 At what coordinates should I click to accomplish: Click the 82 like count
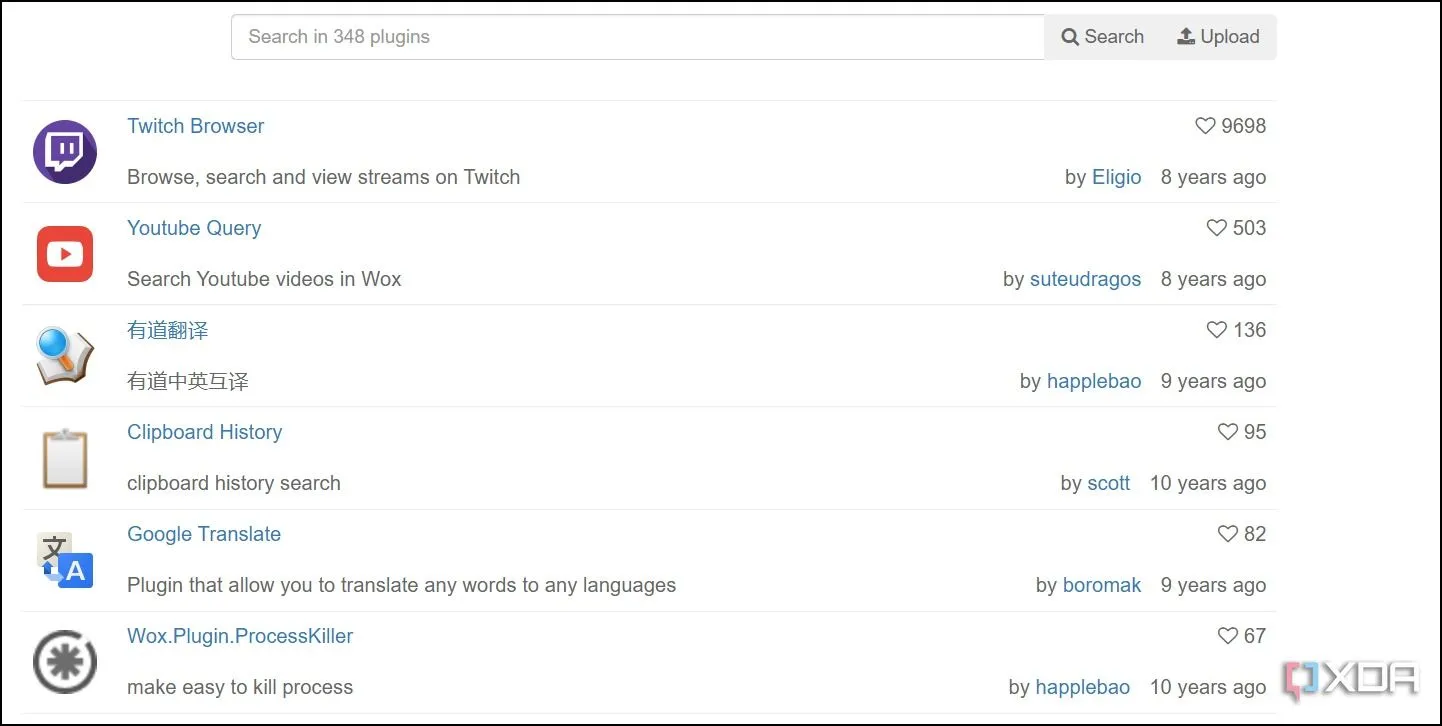tap(1255, 534)
